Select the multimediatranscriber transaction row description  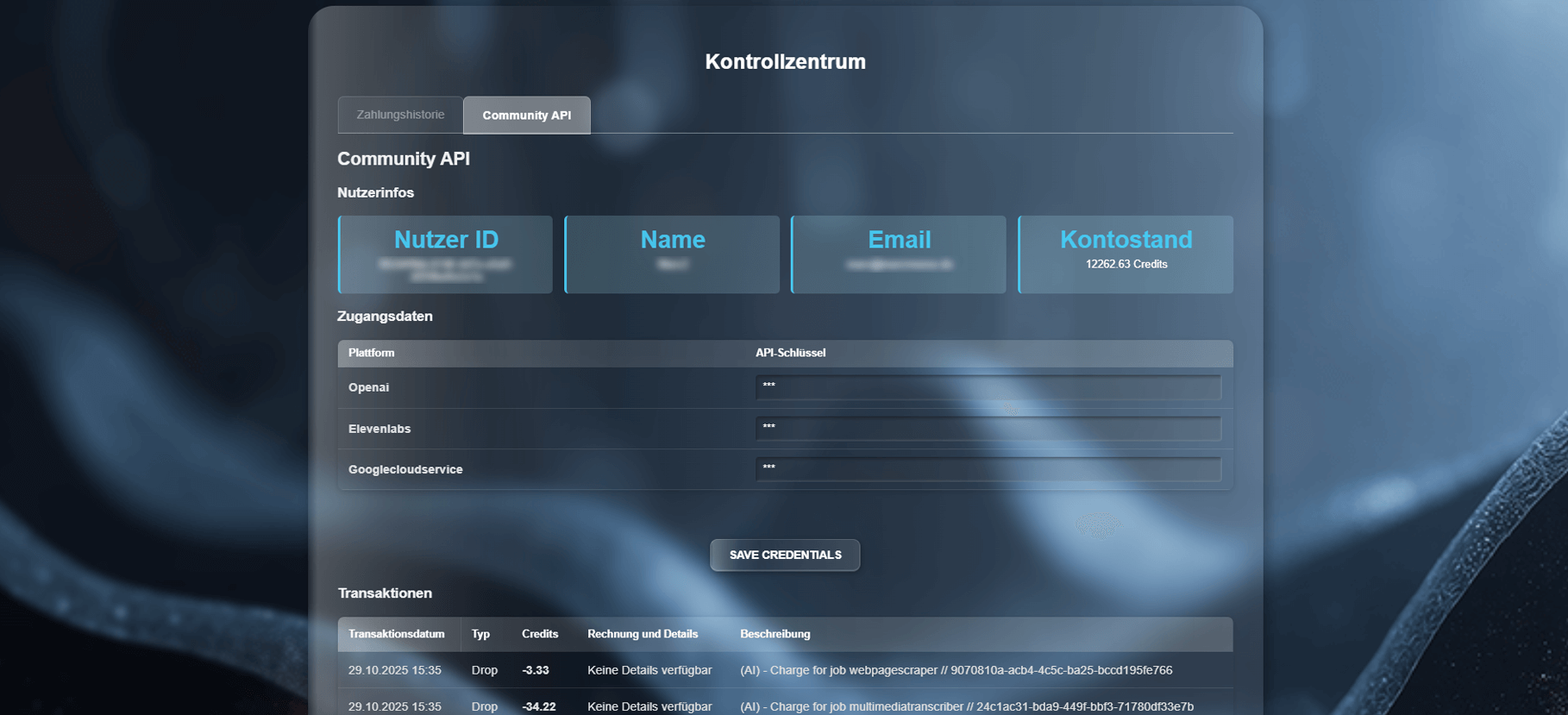[966, 706]
